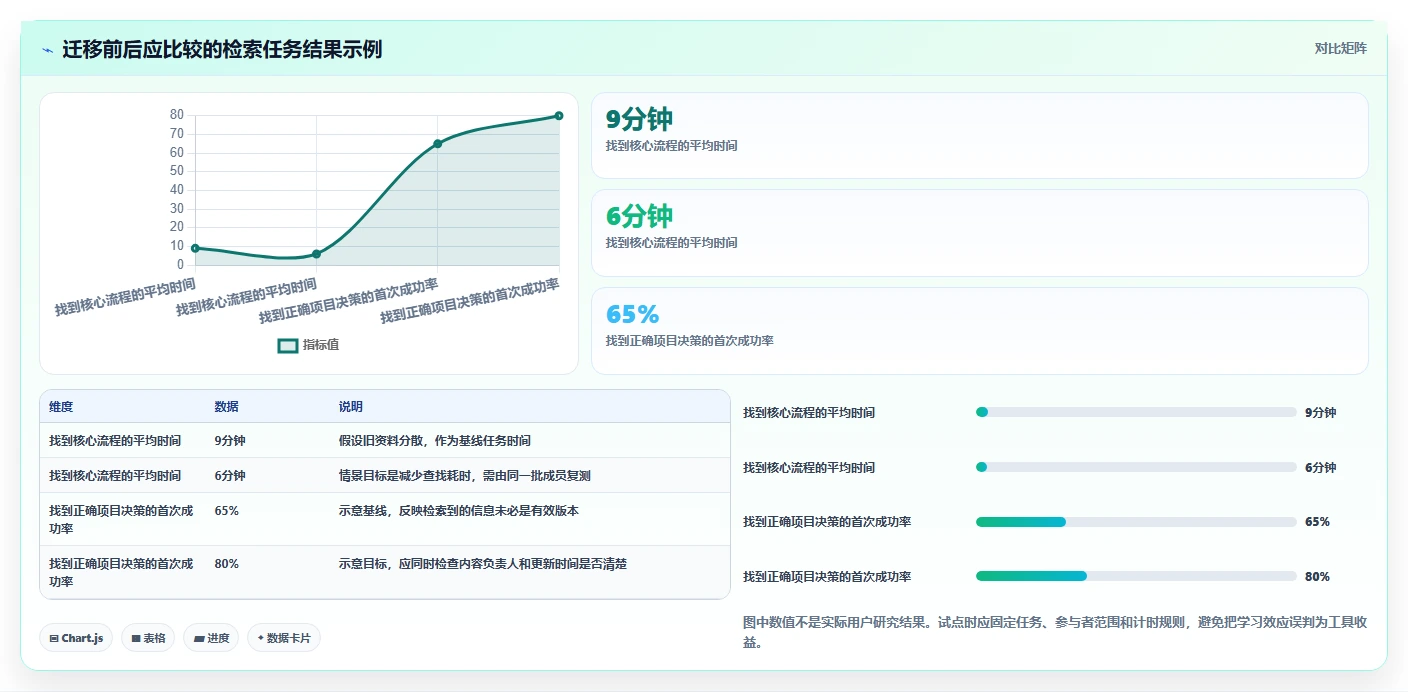Click the 65% cell in the table
The height and width of the screenshot is (692, 1408).
[x=226, y=510]
